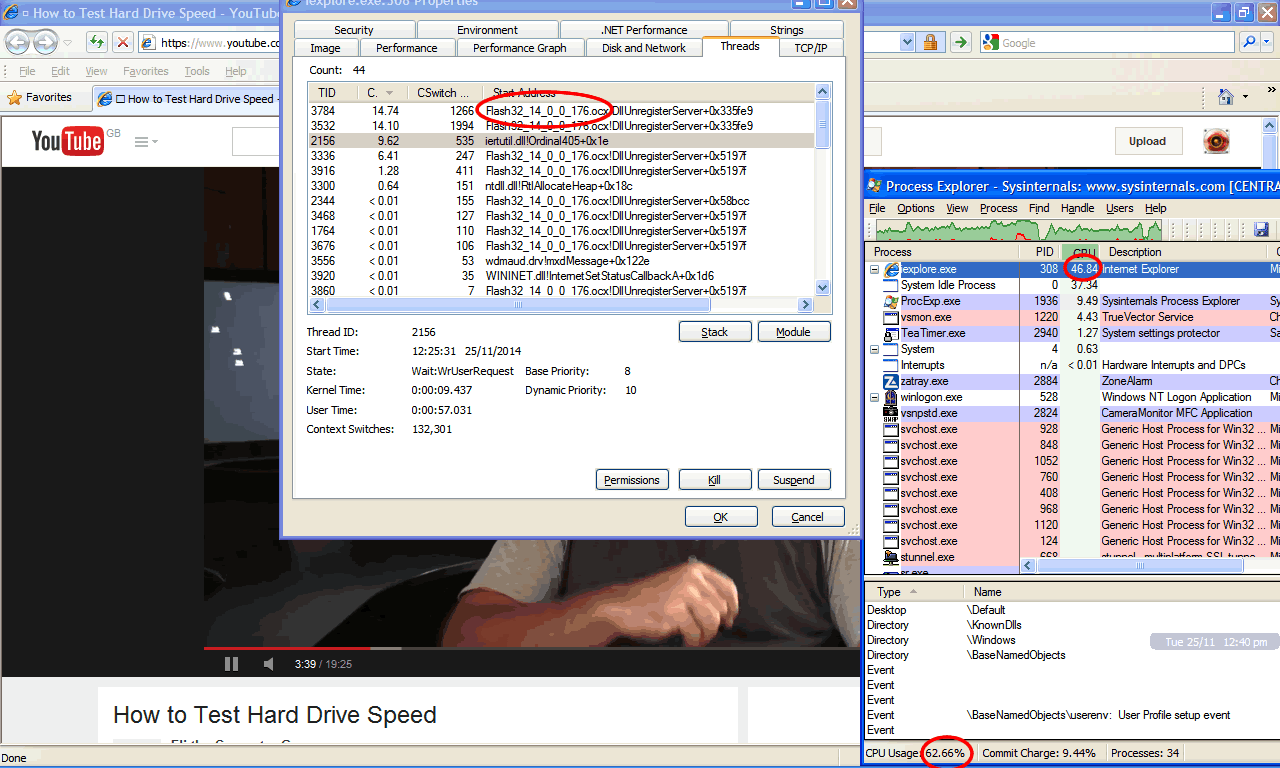
Task: Click the zatray.exe ZoneAlarm icon
Action: point(891,381)
